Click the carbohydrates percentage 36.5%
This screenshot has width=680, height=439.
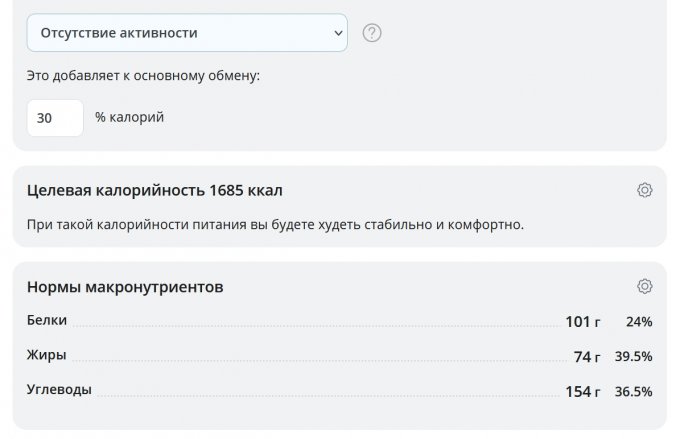point(634,392)
